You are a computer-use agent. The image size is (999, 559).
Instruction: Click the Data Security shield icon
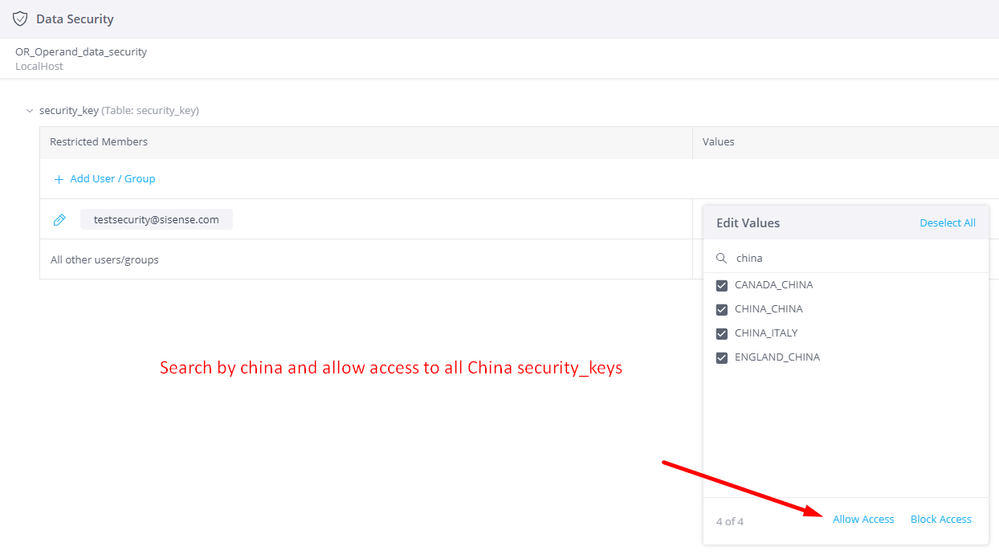[19, 19]
